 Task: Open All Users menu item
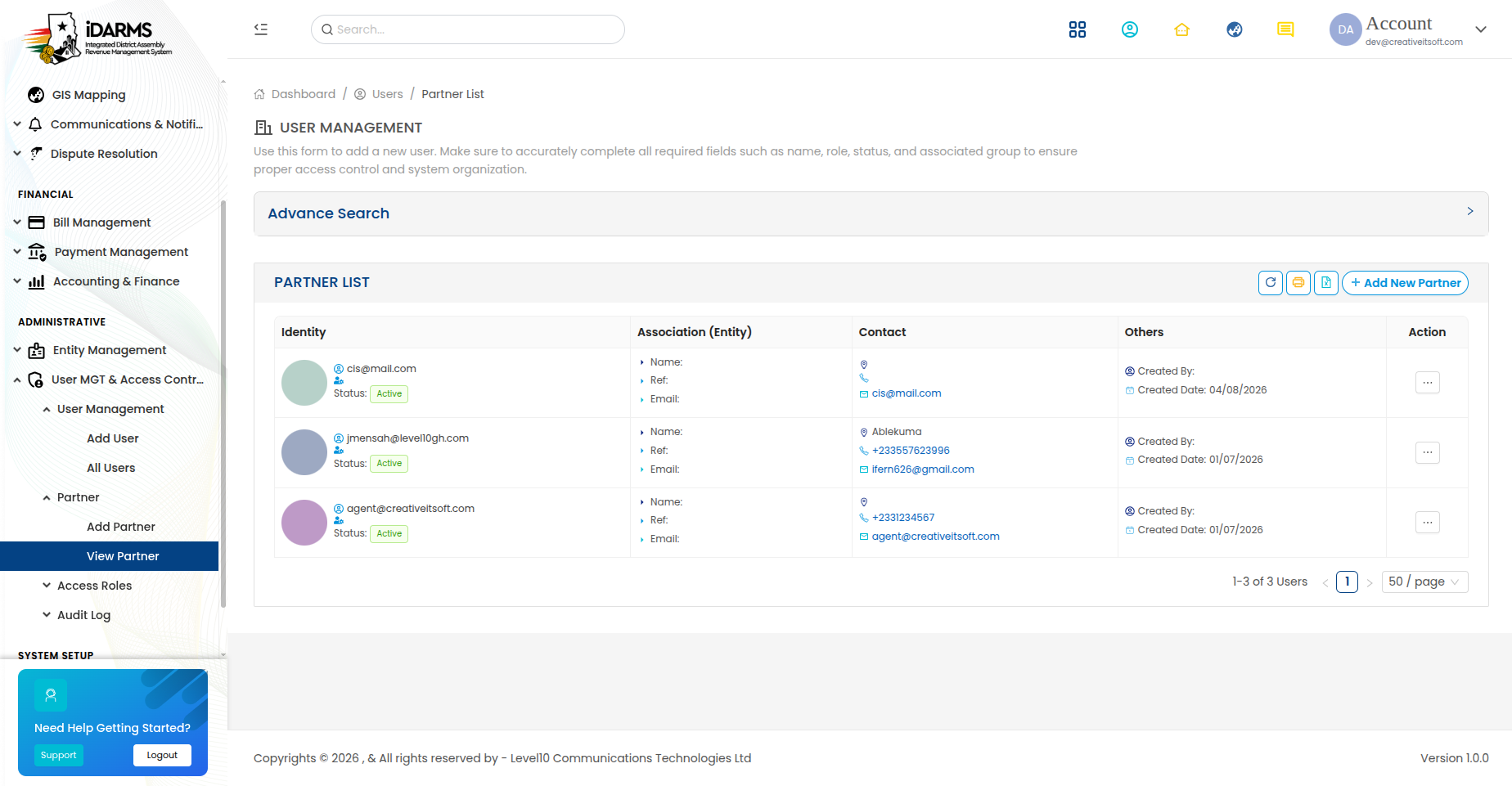point(111,468)
